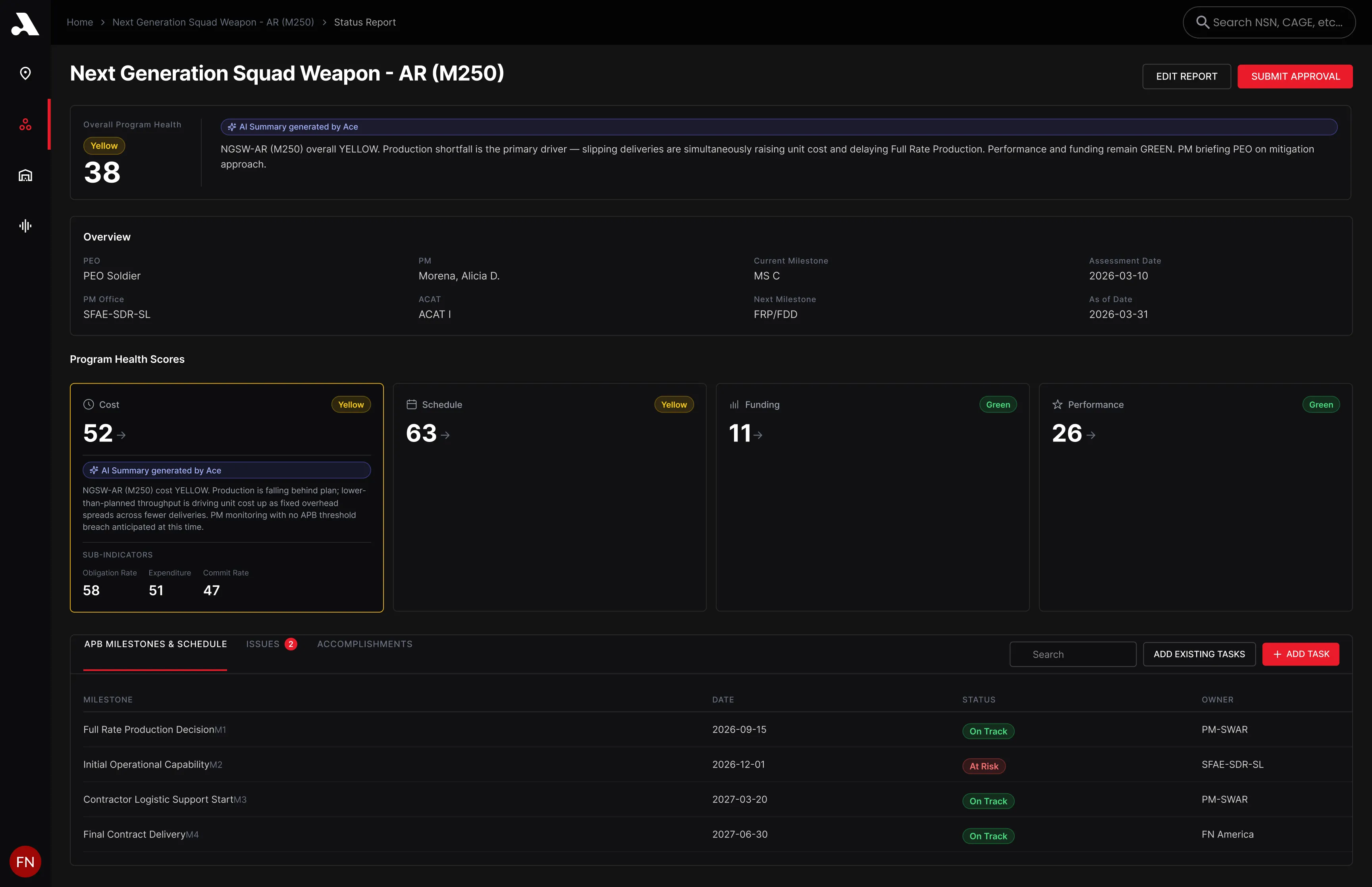Select Initial Operational Capability milestone row
1372x887 pixels.
tap(717, 765)
